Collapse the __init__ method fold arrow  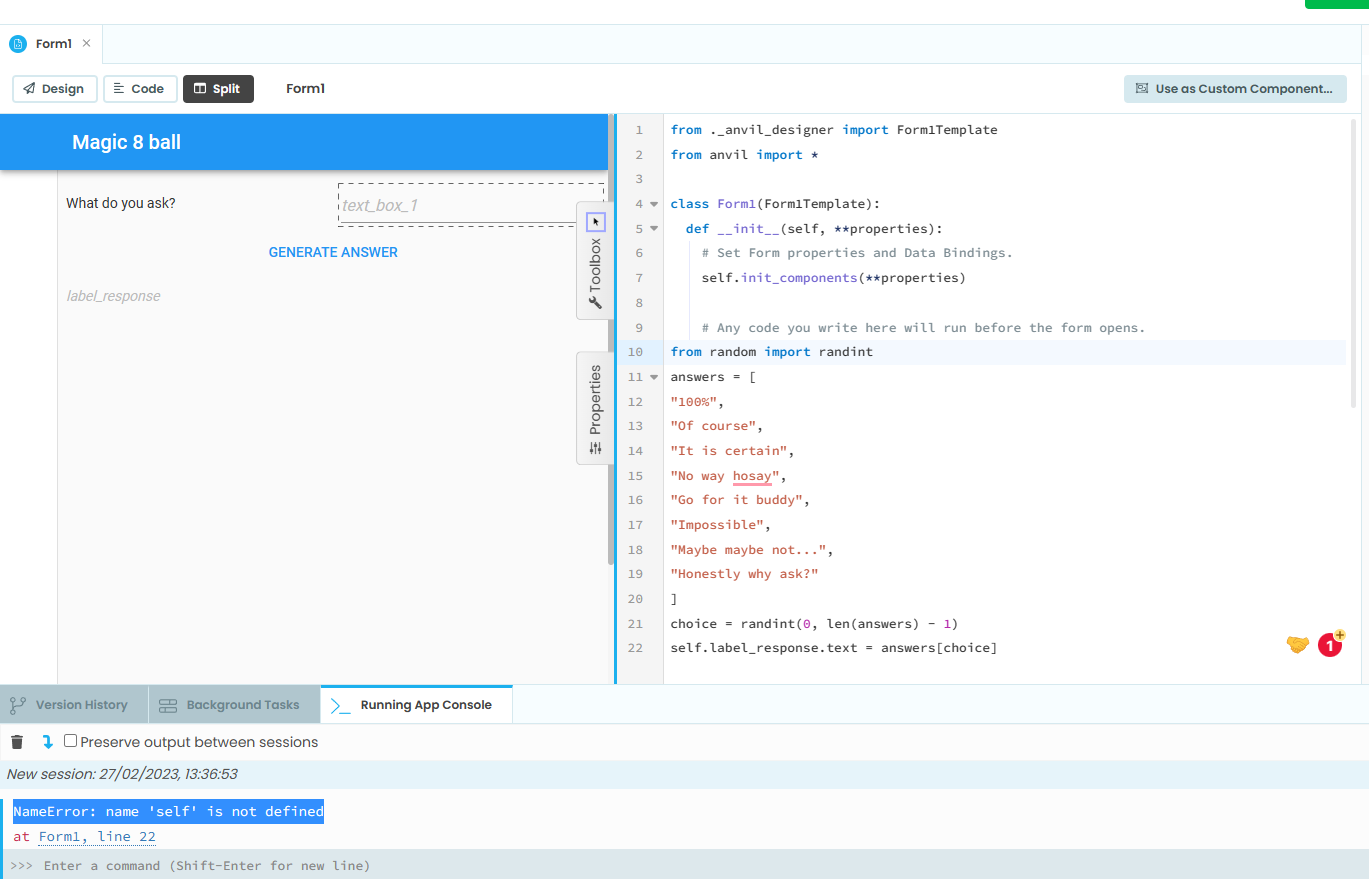click(655, 228)
